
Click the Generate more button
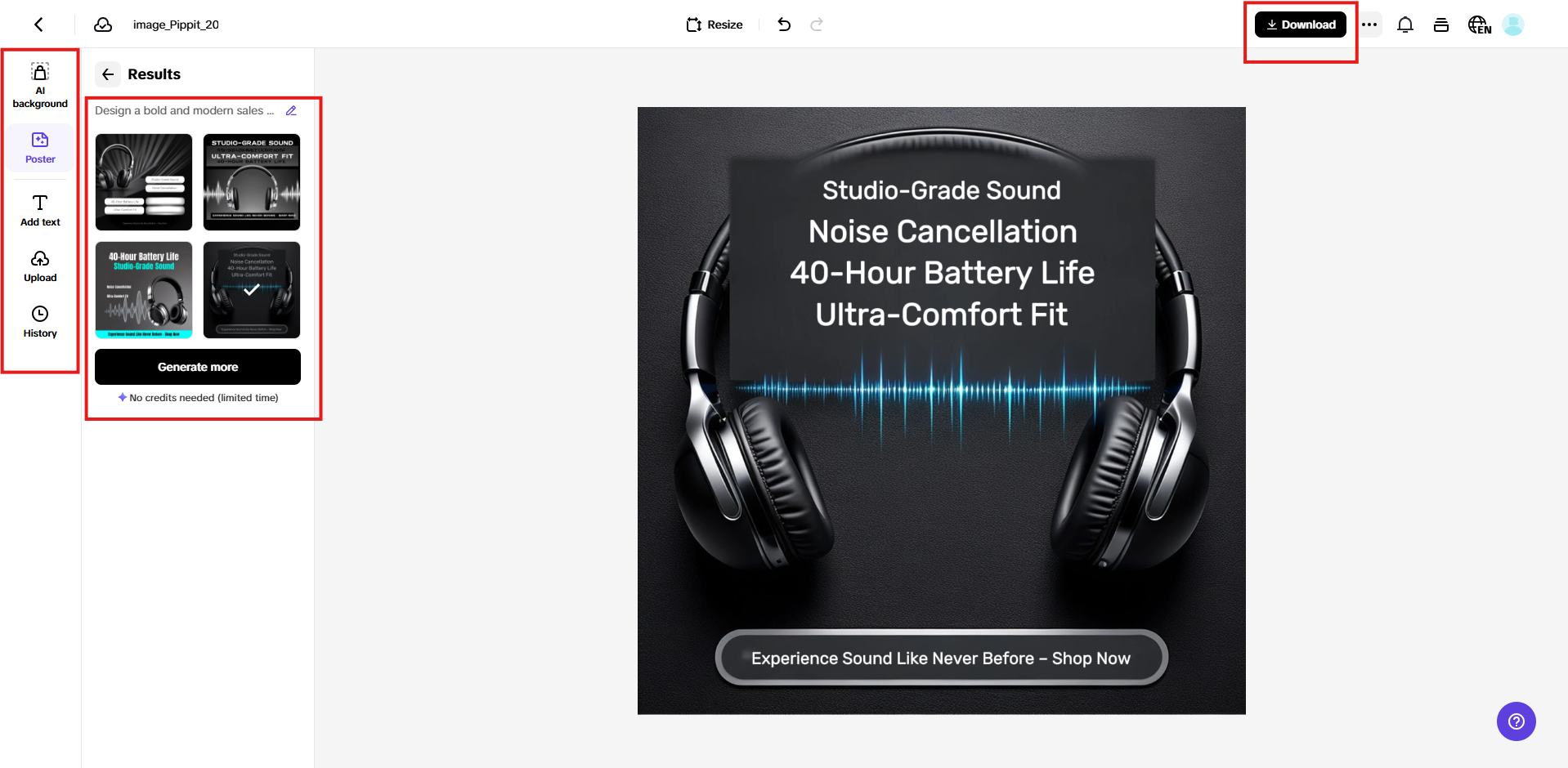[198, 367]
